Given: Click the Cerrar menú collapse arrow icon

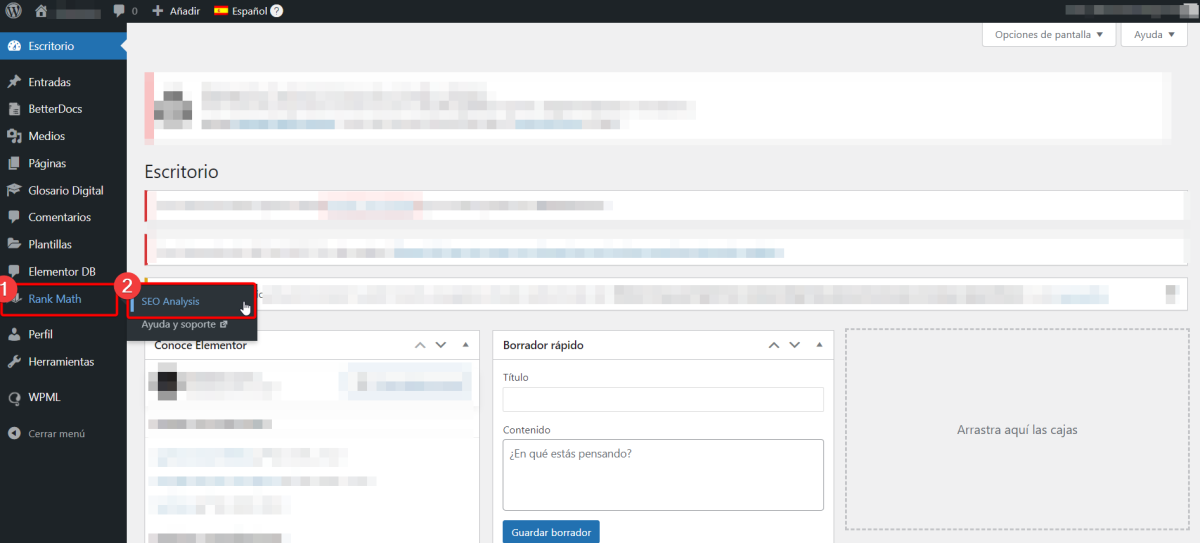Looking at the screenshot, I should pos(14,434).
